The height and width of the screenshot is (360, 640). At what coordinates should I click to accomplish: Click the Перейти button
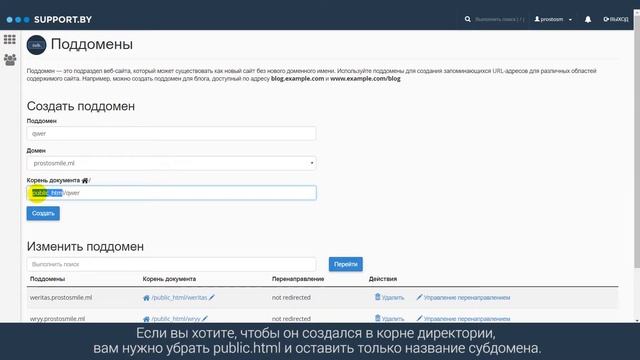click(x=346, y=264)
